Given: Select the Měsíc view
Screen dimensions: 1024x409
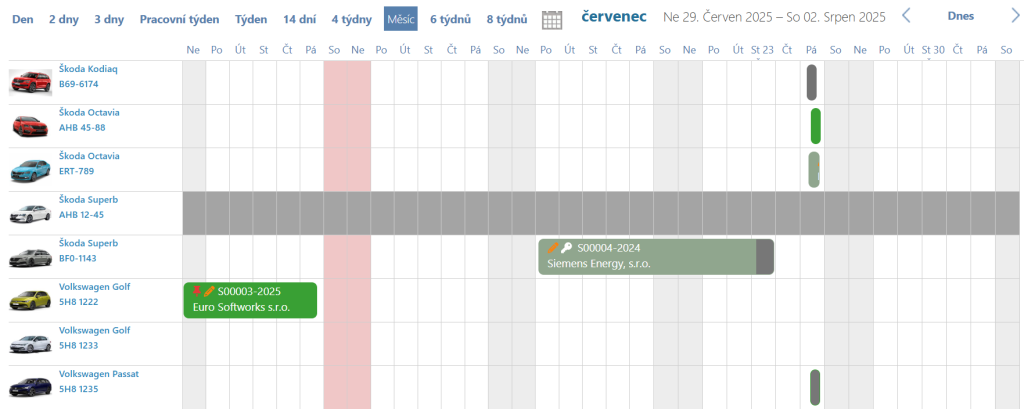Looking at the screenshot, I should [400, 19].
